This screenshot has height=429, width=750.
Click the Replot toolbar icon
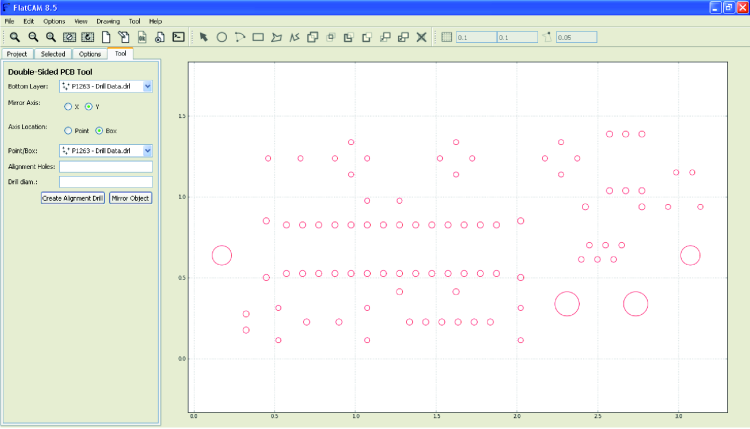(x=88, y=37)
